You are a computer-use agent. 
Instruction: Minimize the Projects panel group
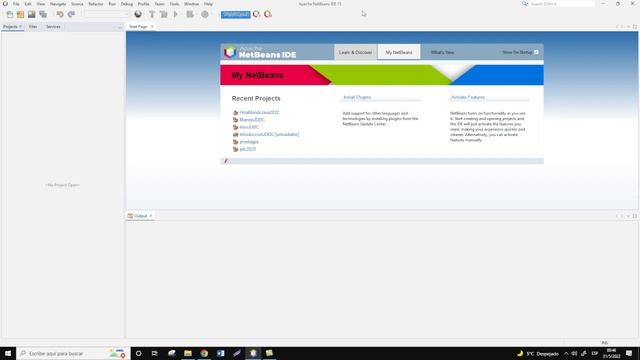click(120, 27)
